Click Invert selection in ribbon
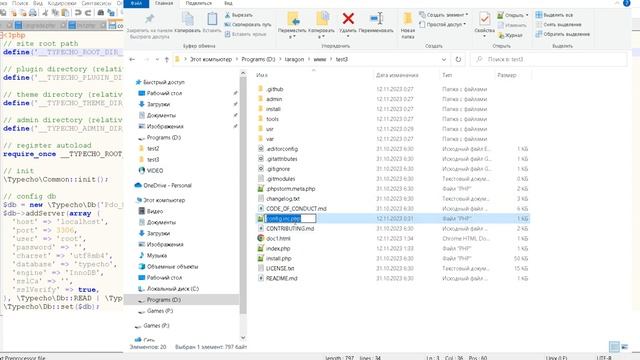Image resolution: width=640 pixels, height=360 pixels. click(563, 34)
